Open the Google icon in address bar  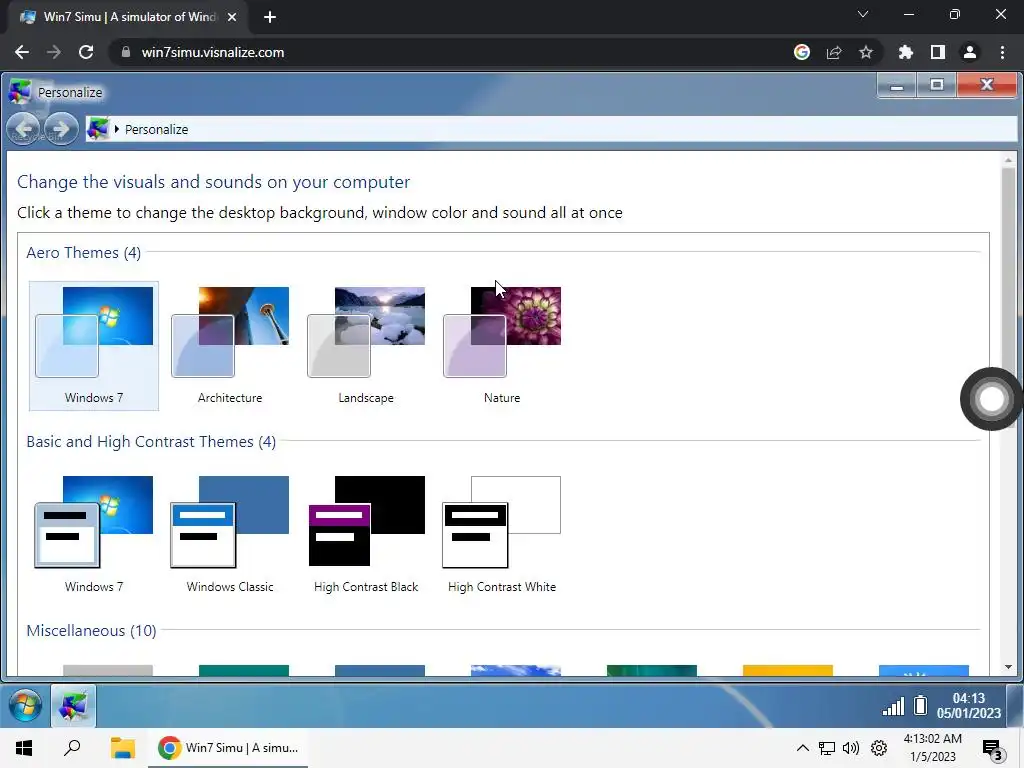[x=802, y=52]
